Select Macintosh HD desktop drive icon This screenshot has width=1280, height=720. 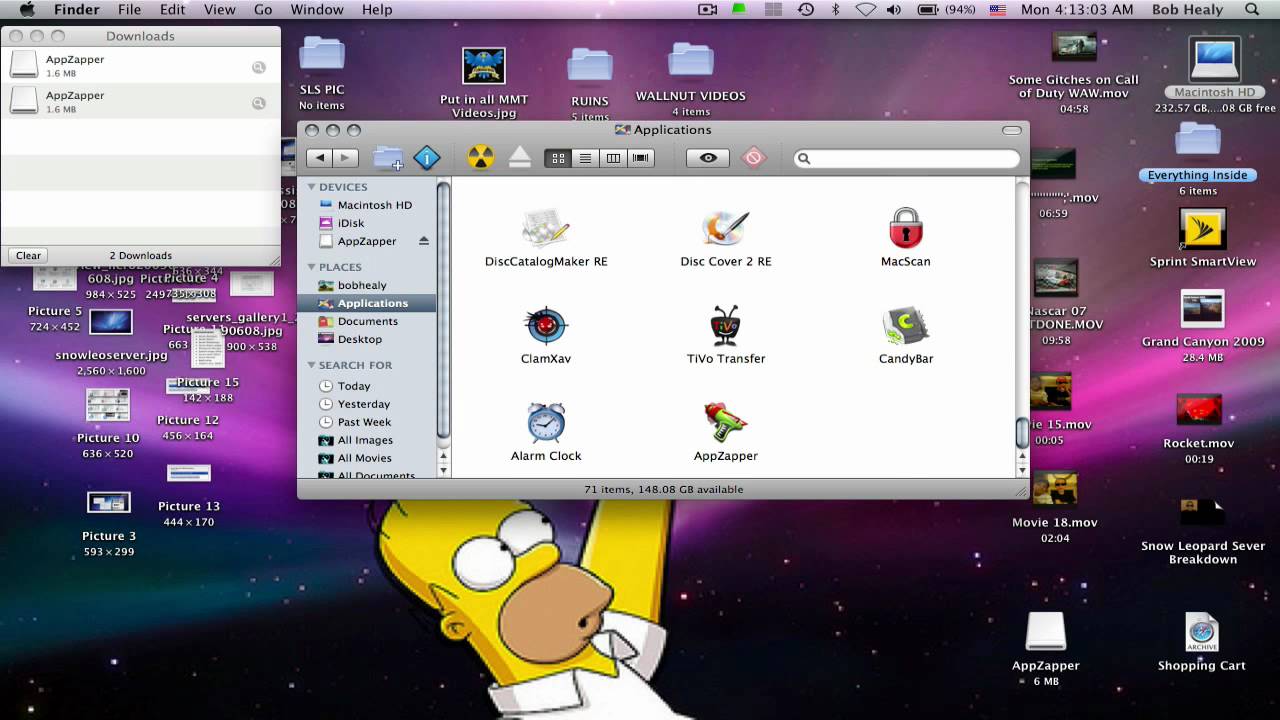(x=1215, y=60)
